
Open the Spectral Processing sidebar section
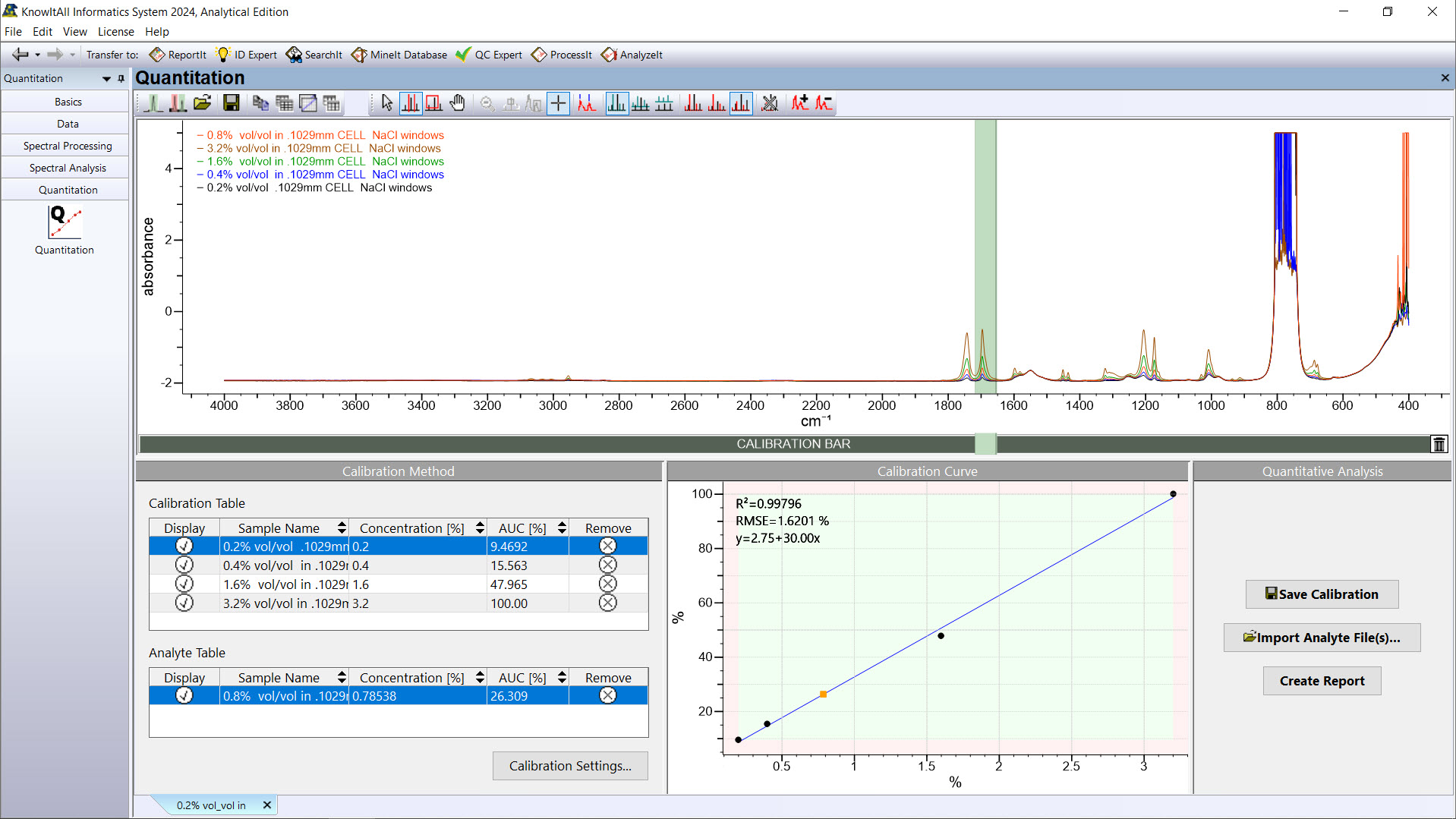coord(68,146)
